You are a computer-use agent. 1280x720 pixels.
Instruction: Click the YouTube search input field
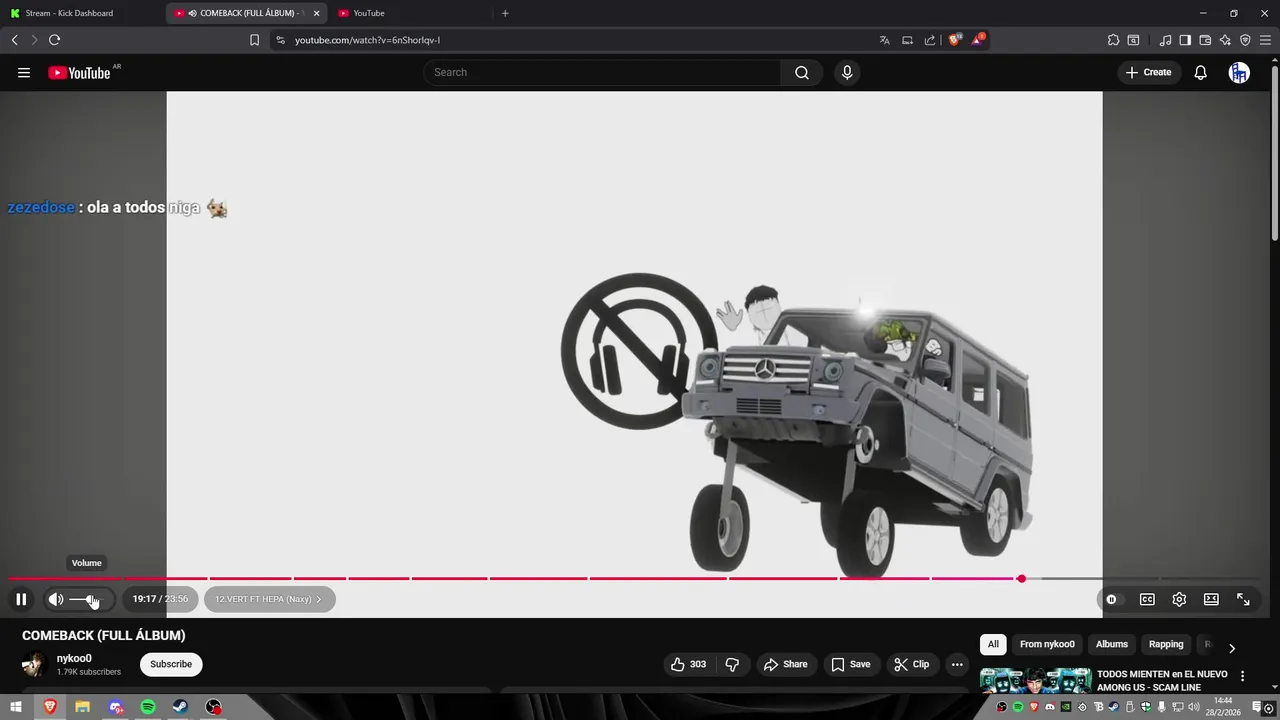[x=602, y=72]
